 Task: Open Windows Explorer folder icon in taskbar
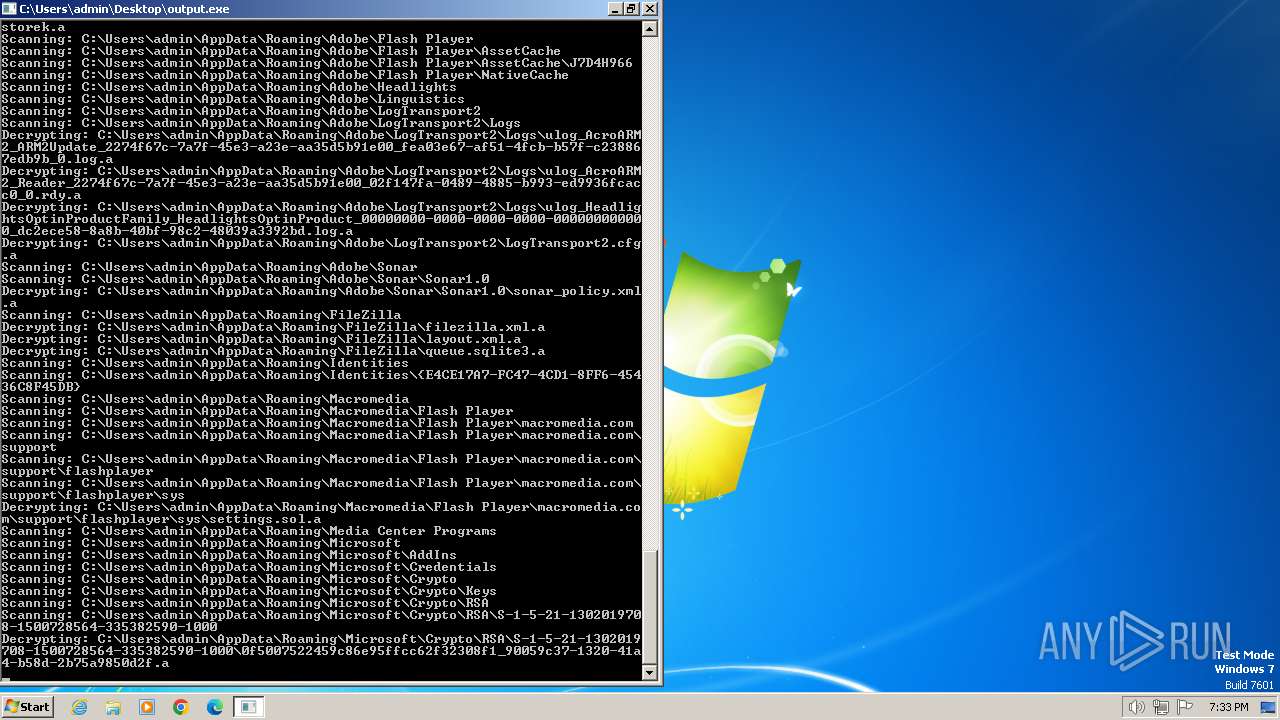113,707
